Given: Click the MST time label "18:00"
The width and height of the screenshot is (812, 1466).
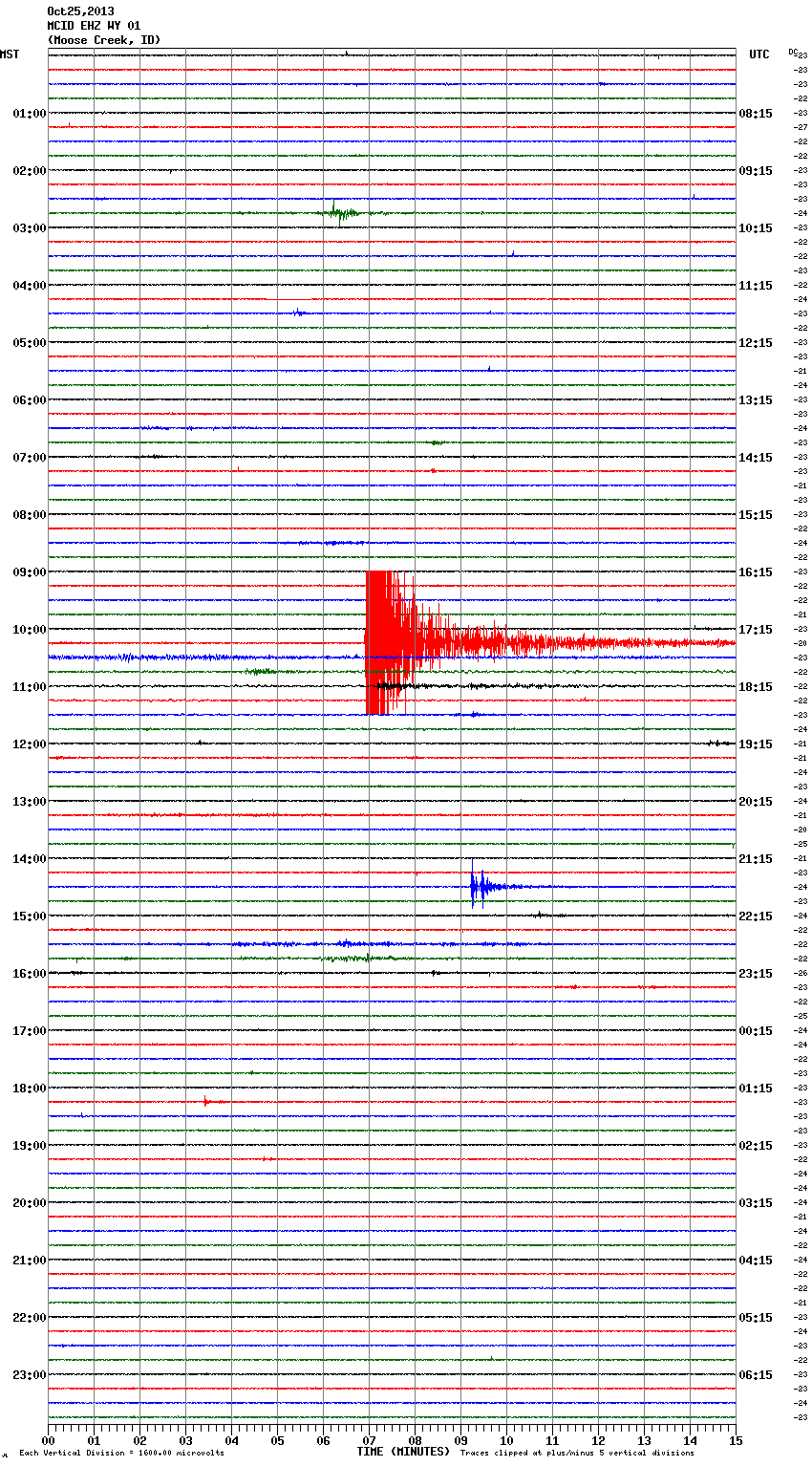Looking at the screenshot, I should tap(30, 1089).
